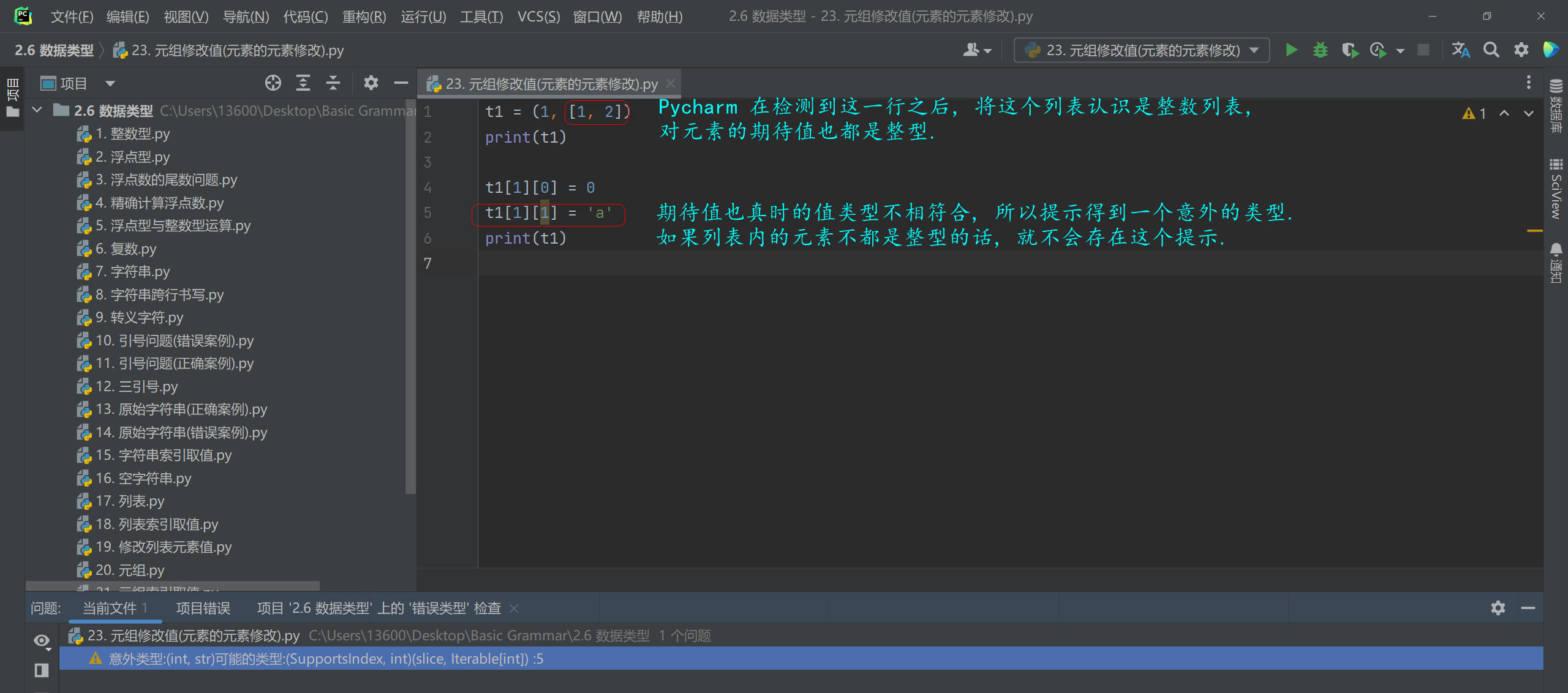Open the SciView tool window
This screenshot has width=1568, height=693.
1556,189
